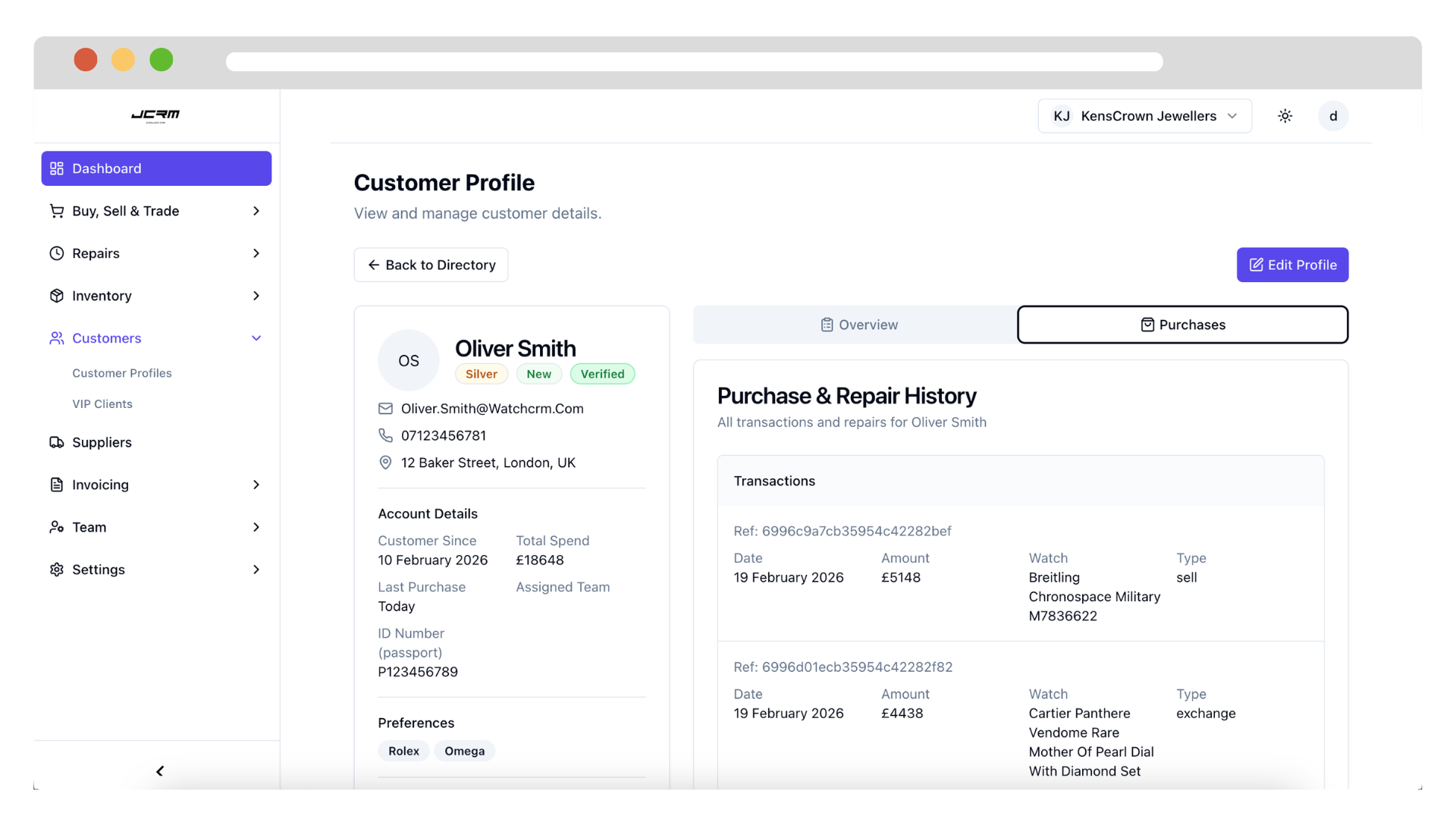
Task: Click the envelope icon beside Oliver's email
Action: click(385, 408)
